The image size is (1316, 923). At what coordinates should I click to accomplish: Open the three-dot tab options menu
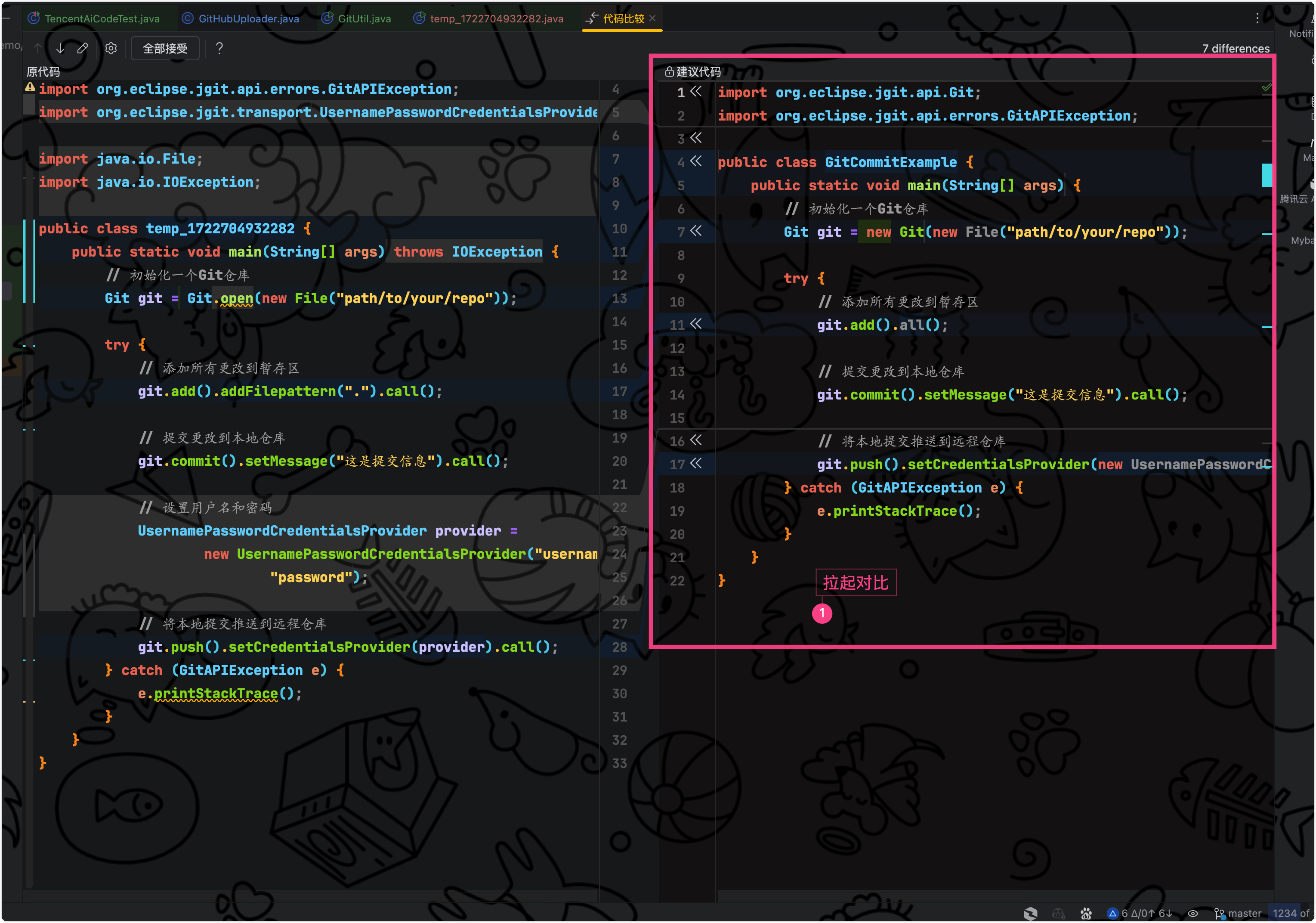(1257, 18)
